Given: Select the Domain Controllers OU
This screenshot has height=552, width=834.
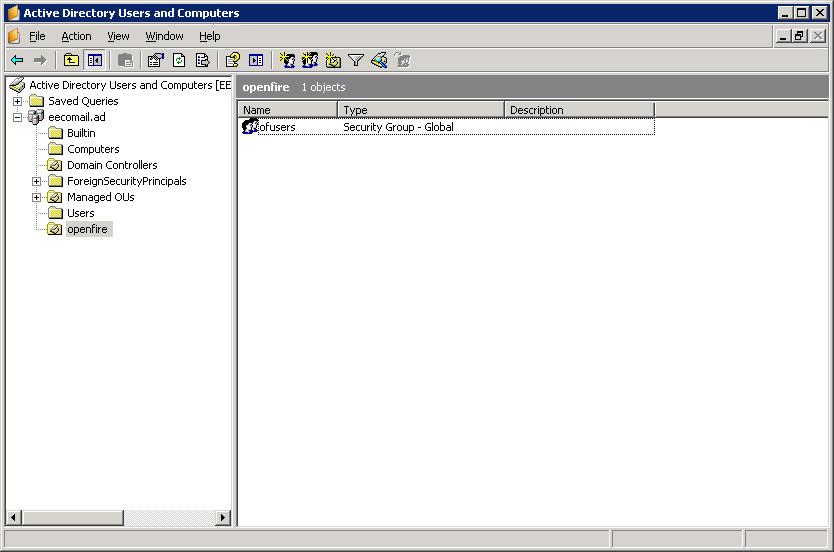Looking at the screenshot, I should tap(112, 165).
